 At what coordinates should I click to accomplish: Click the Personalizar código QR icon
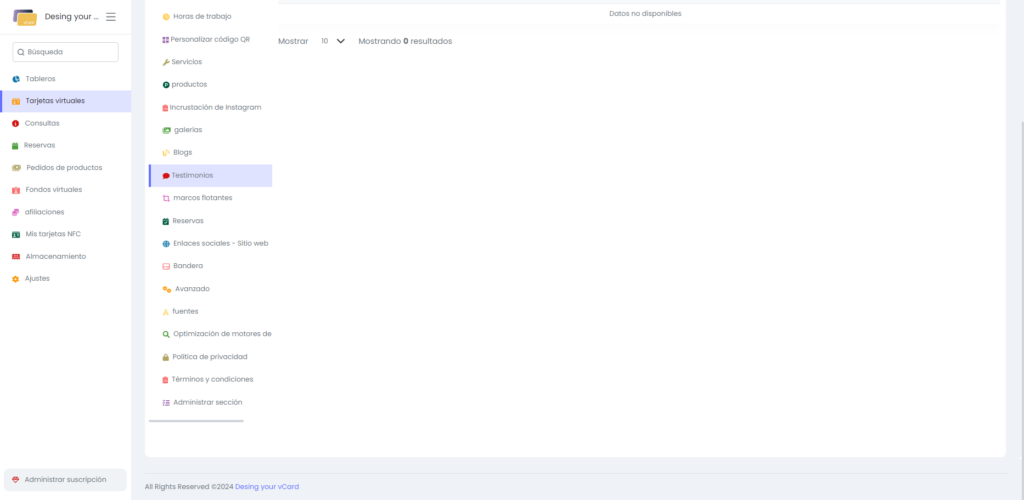pyautogui.click(x=166, y=40)
